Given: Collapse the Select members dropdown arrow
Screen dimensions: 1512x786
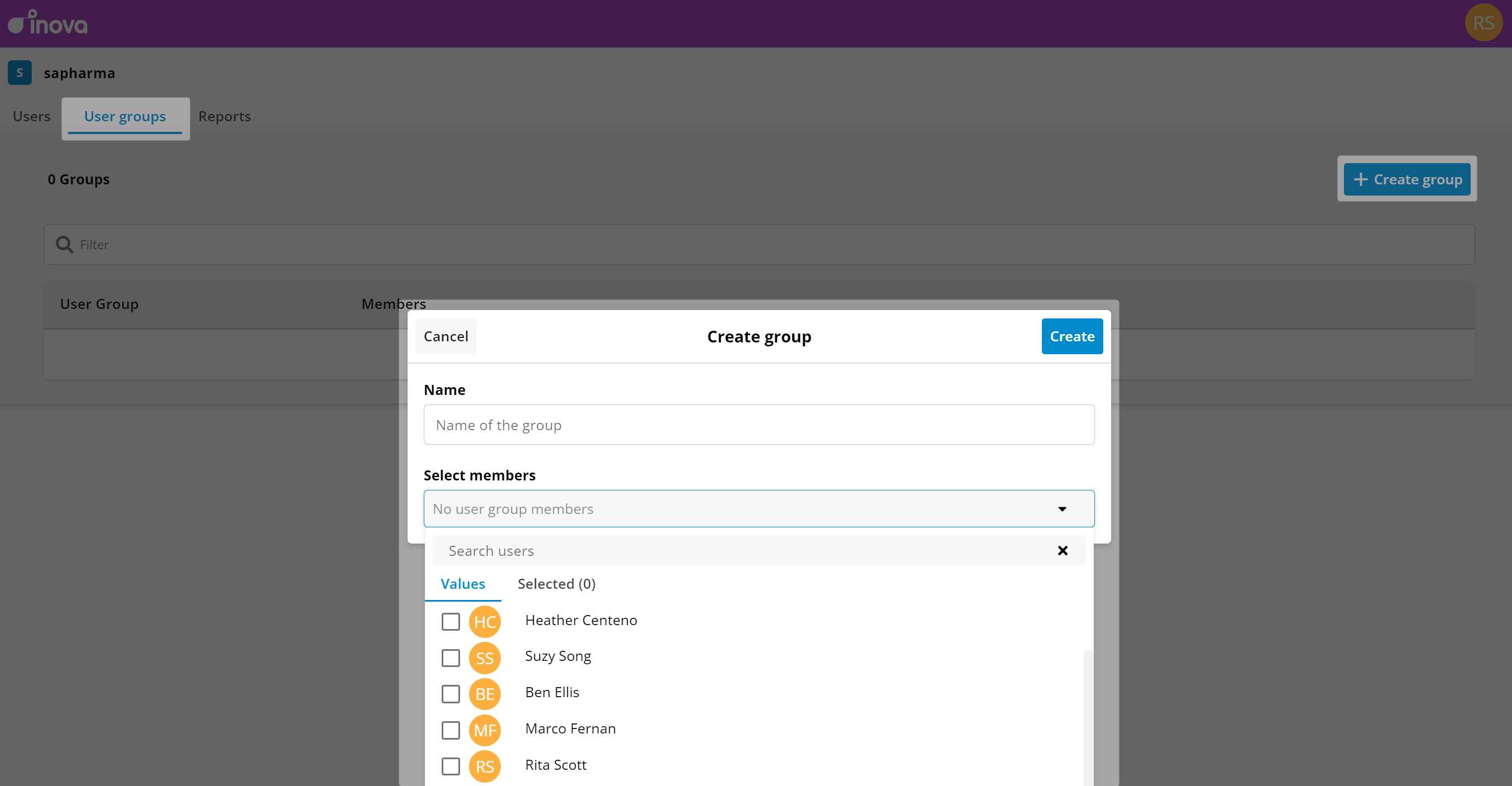Looking at the screenshot, I should pos(1063,509).
